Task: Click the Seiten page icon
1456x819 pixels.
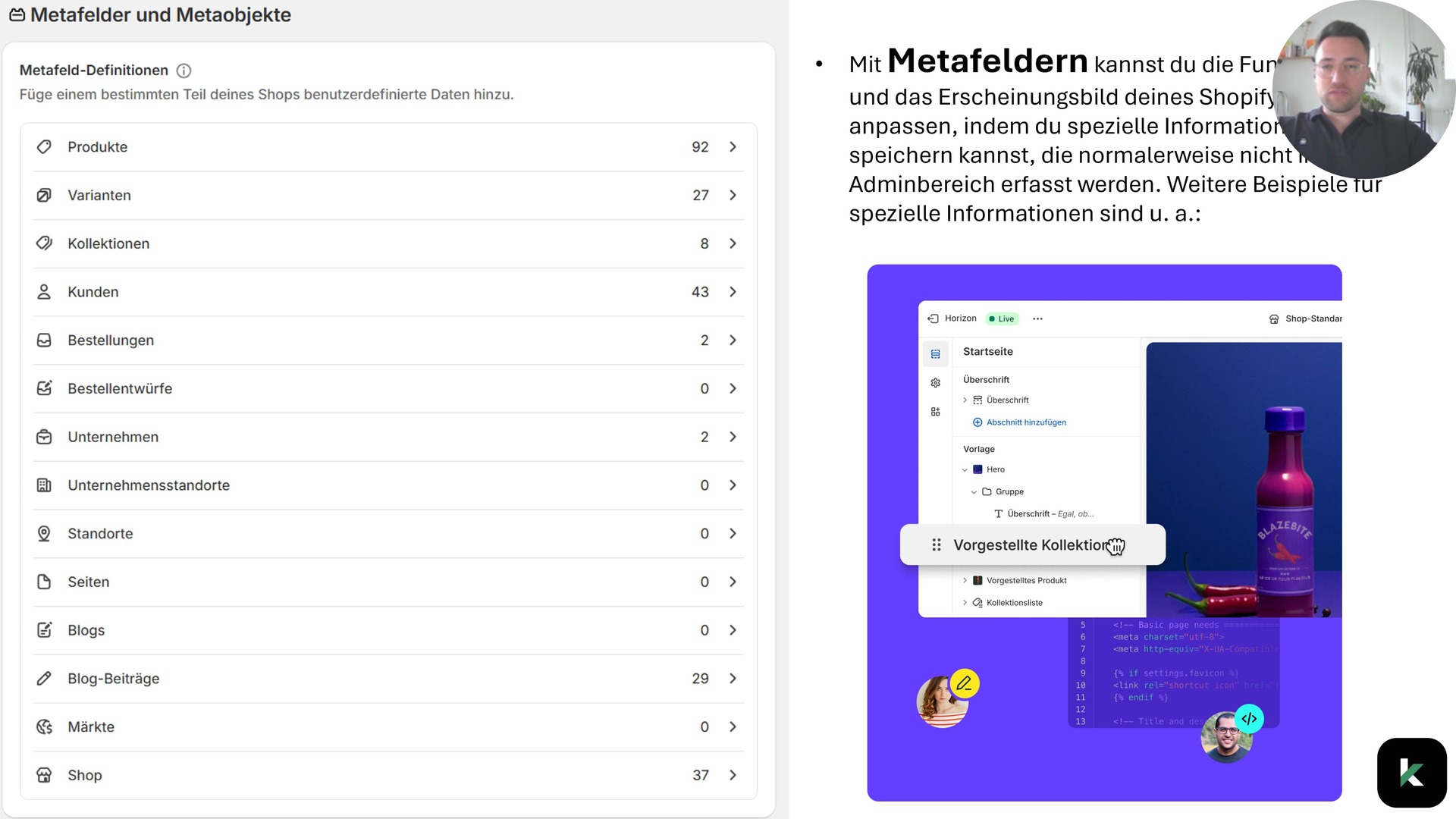Action: tap(44, 582)
